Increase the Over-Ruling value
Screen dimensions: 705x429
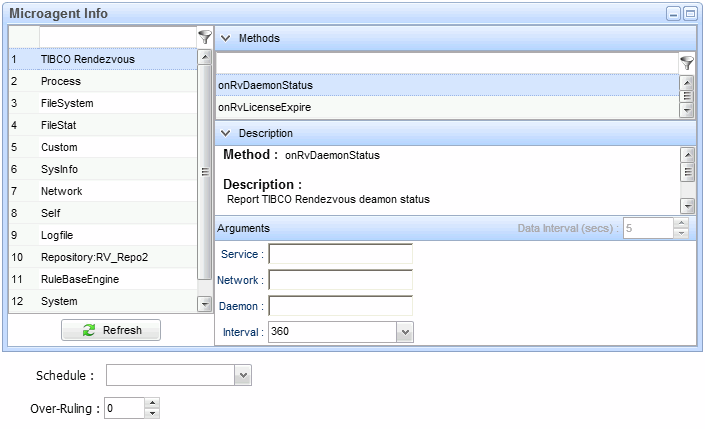pos(152,404)
